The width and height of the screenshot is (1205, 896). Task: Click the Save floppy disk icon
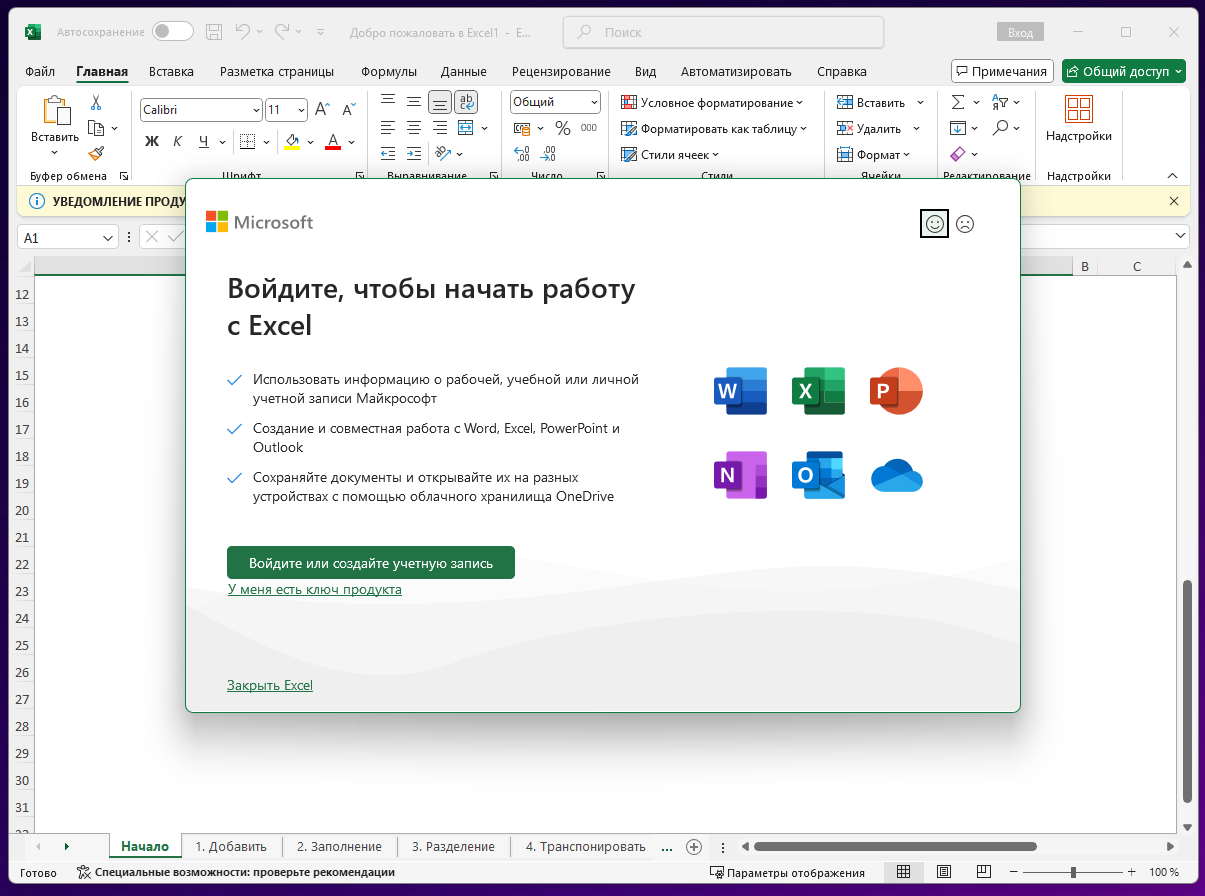[214, 32]
